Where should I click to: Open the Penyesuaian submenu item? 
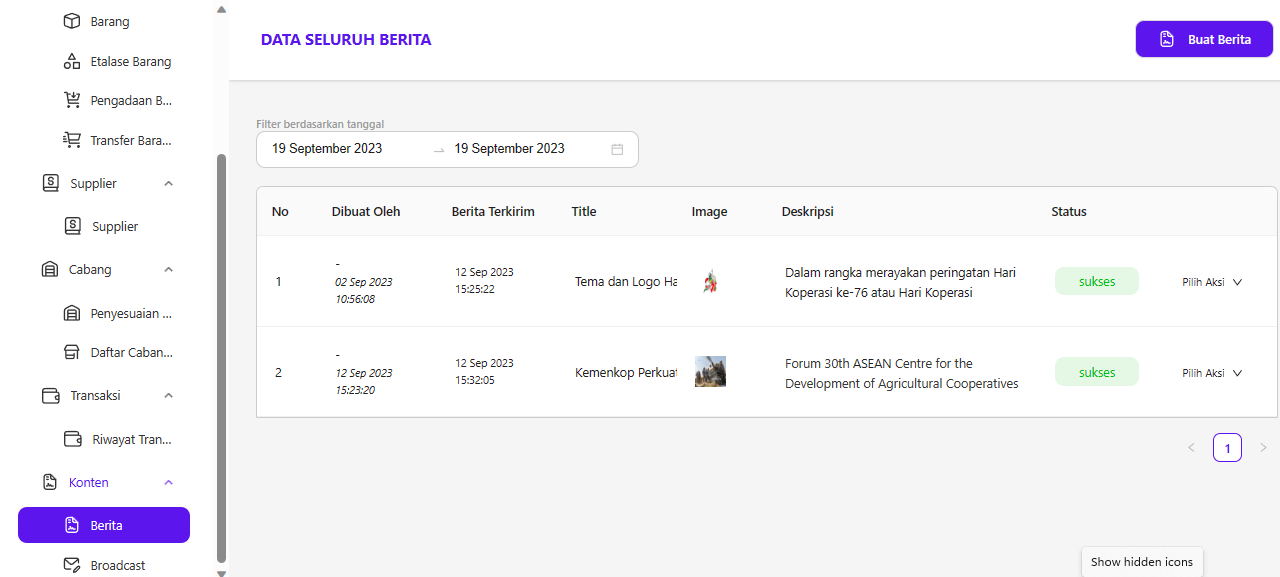[130, 313]
